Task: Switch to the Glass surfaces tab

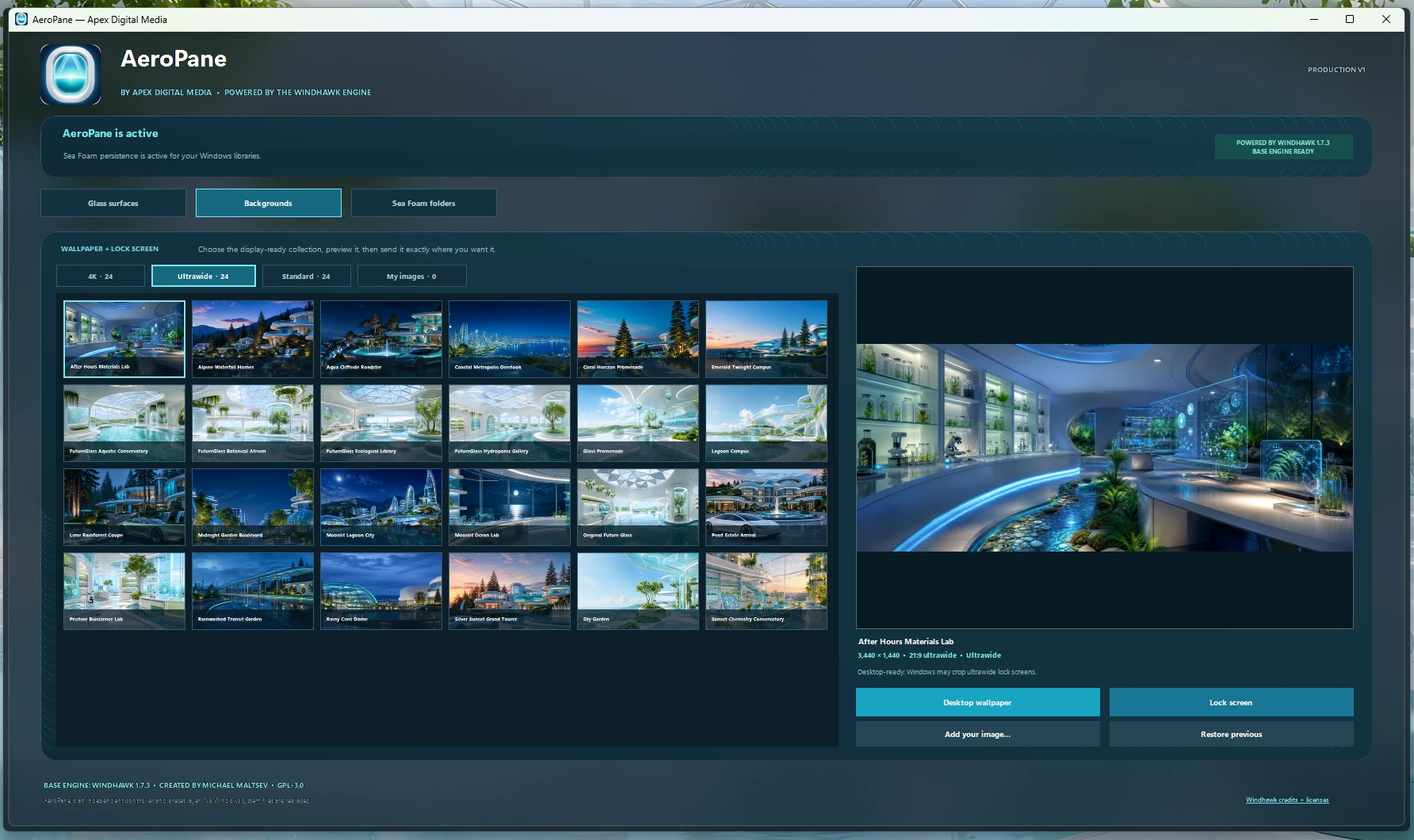Action: tap(113, 203)
